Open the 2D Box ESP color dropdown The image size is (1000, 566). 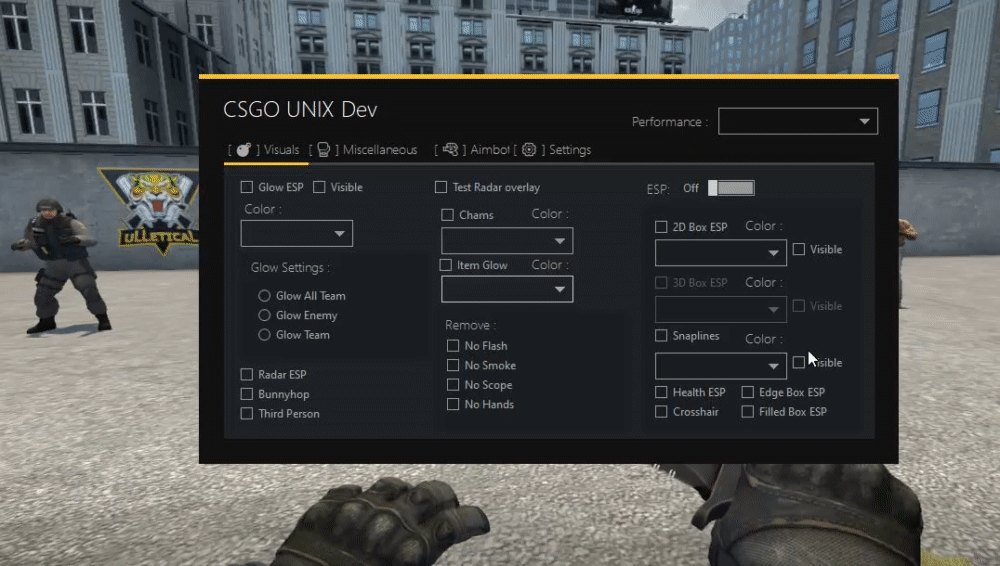tap(721, 253)
